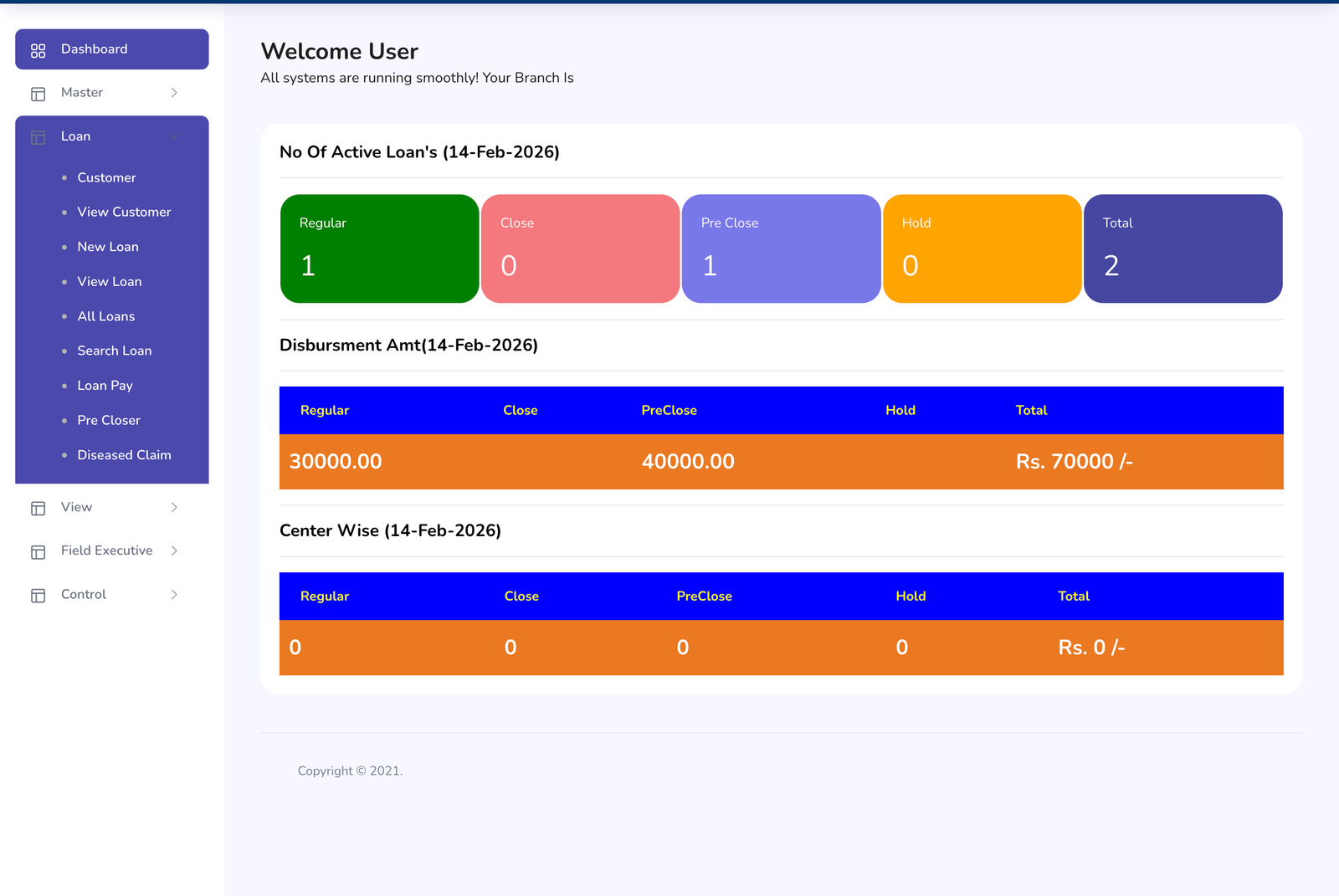Image resolution: width=1339 pixels, height=896 pixels.
Task: Click the Copyright © 2021 footer text
Action: tap(350, 771)
